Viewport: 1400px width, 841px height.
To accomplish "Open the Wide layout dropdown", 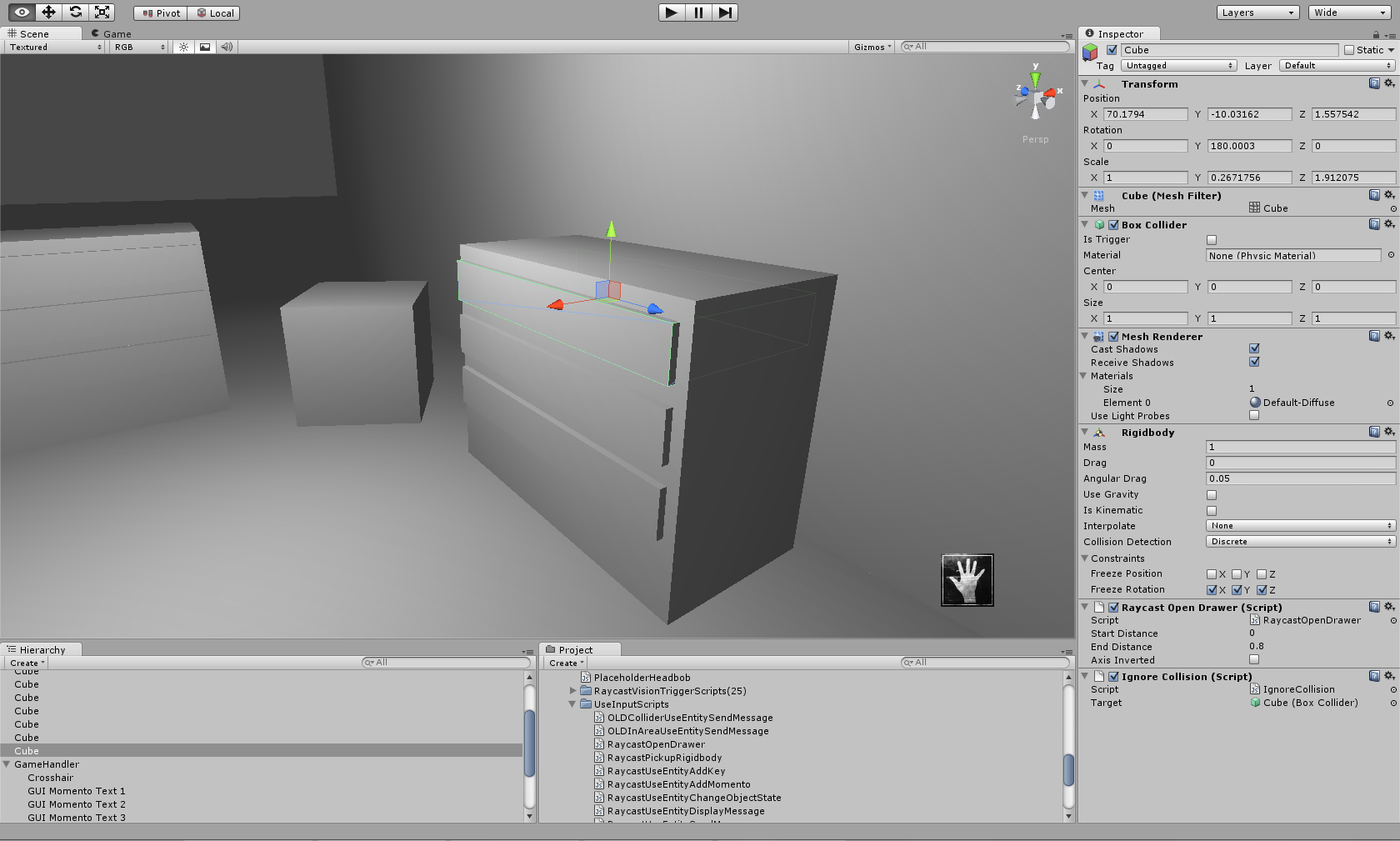I will tap(1348, 13).
